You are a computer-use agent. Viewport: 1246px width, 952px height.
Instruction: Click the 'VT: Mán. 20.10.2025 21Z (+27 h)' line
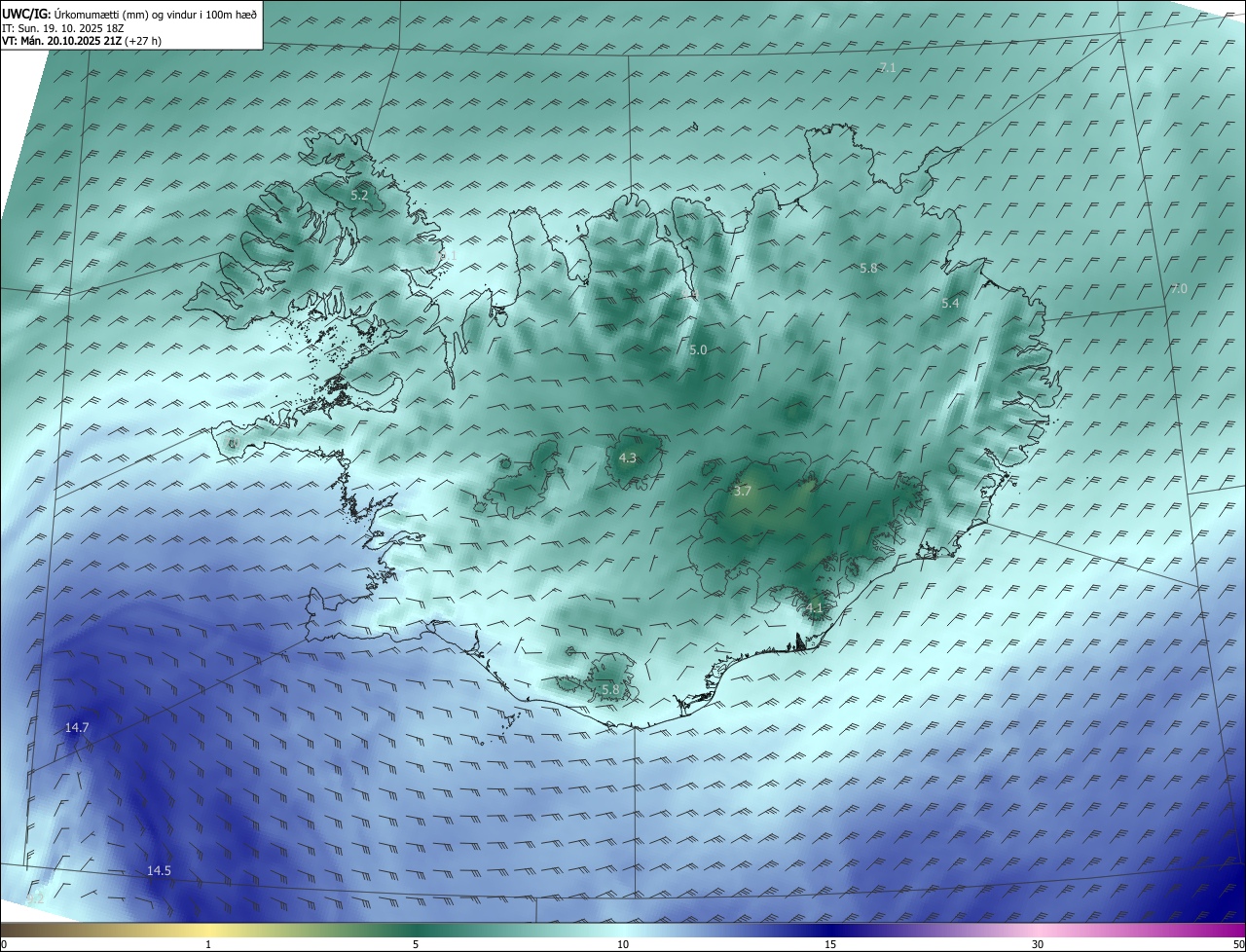pyautogui.click(x=80, y=42)
